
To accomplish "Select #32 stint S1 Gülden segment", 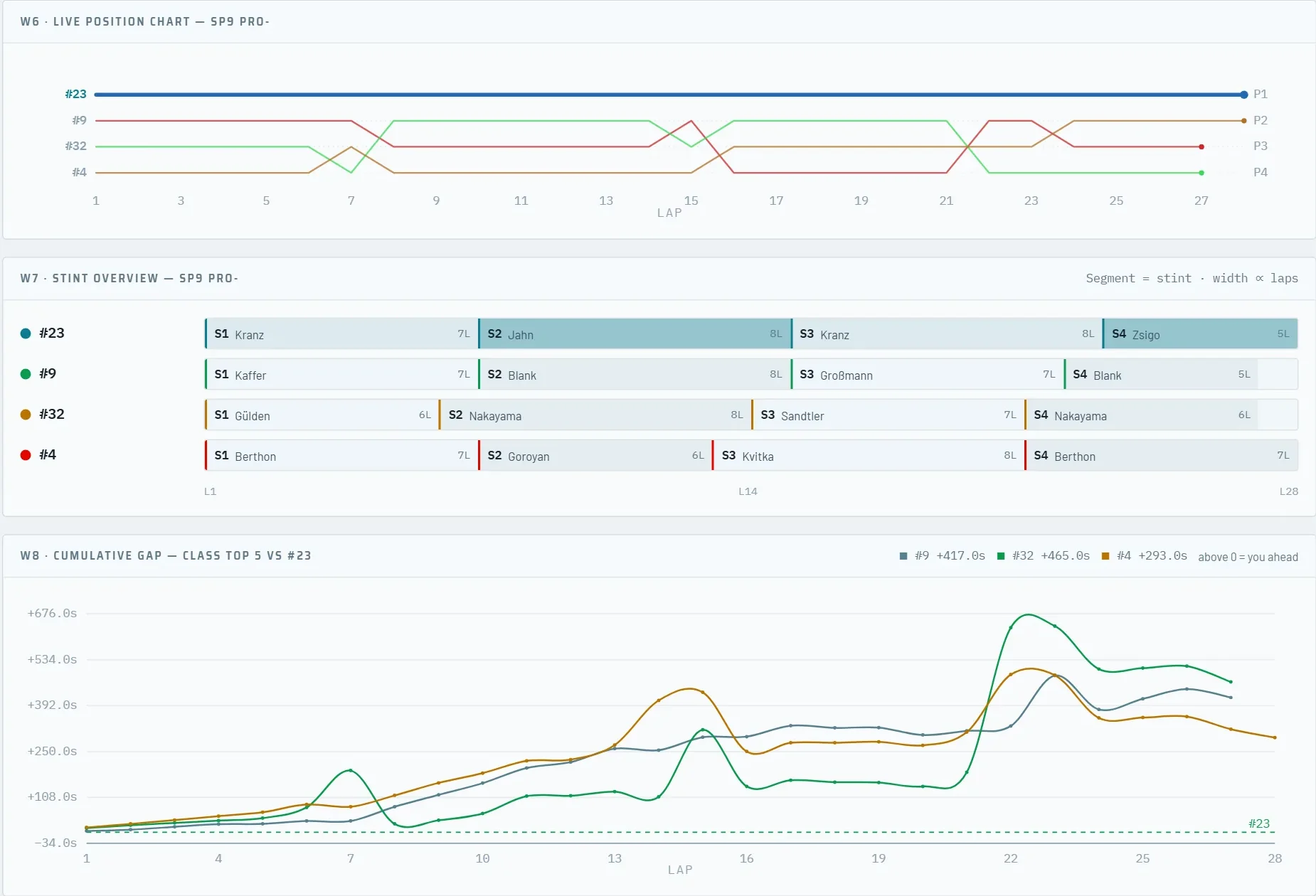I will click(x=322, y=415).
